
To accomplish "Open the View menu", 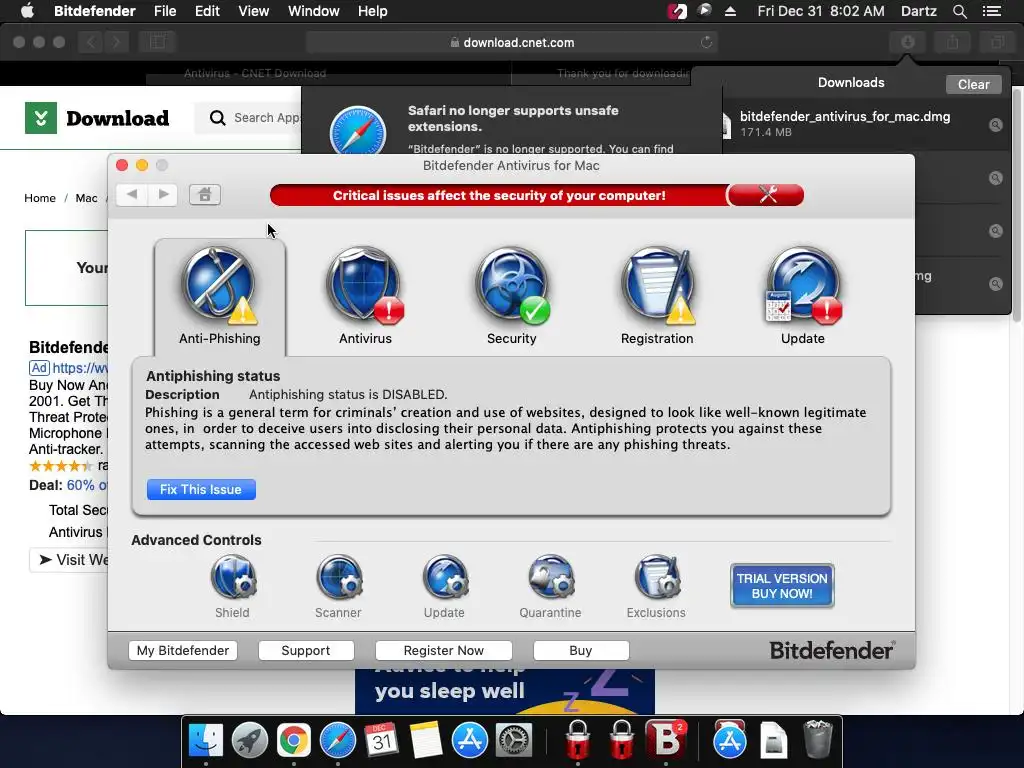I will tap(253, 11).
